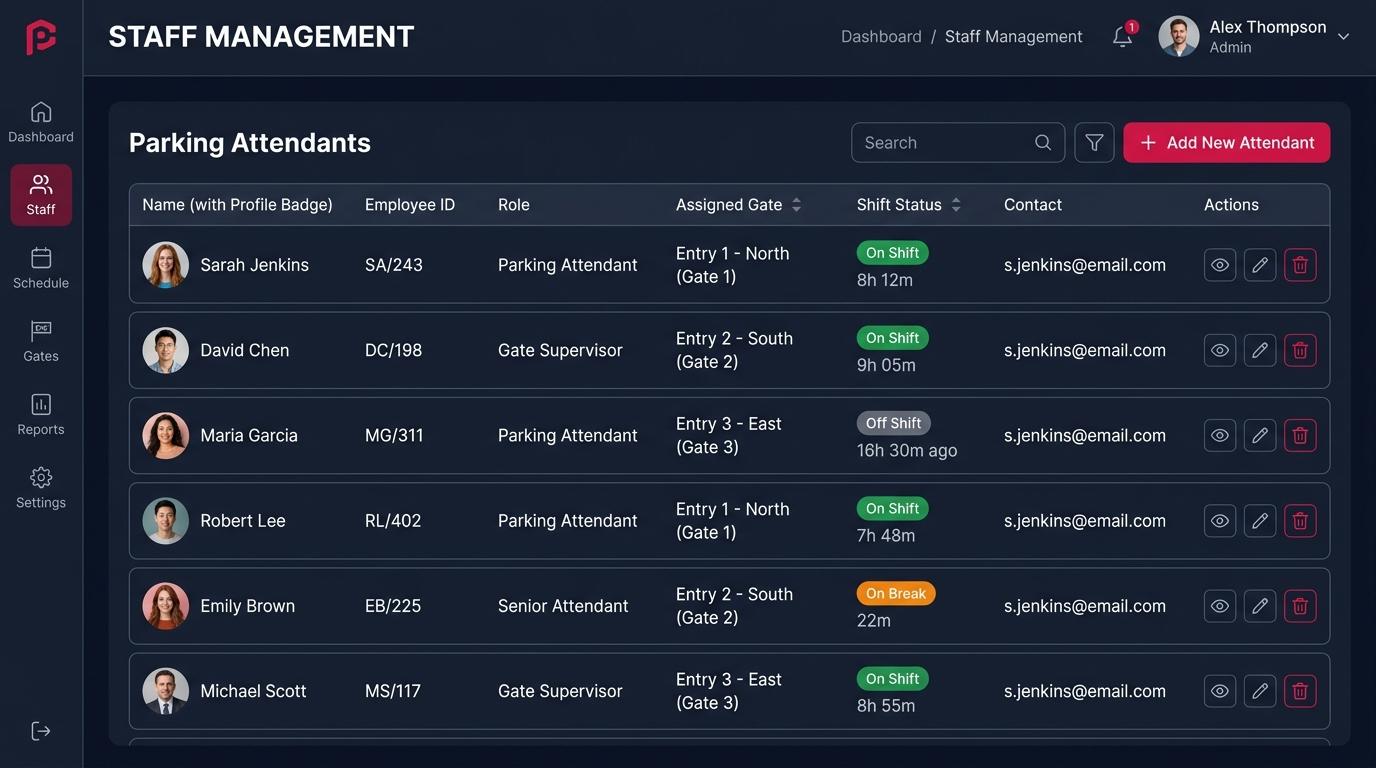Viewport: 1376px width, 768px height.
Task: Edit David Chen's record
Action: [x=1260, y=350]
